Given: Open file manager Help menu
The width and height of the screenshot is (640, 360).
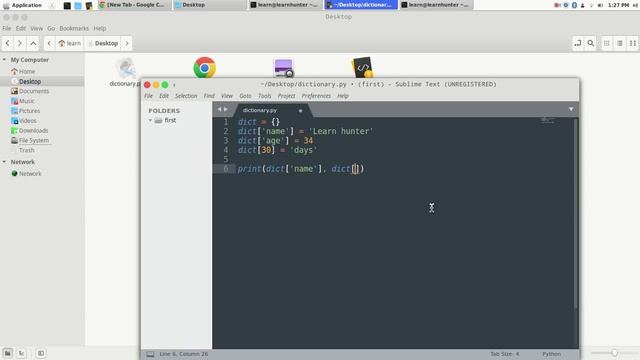Looking at the screenshot, I should [x=100, y=28].
